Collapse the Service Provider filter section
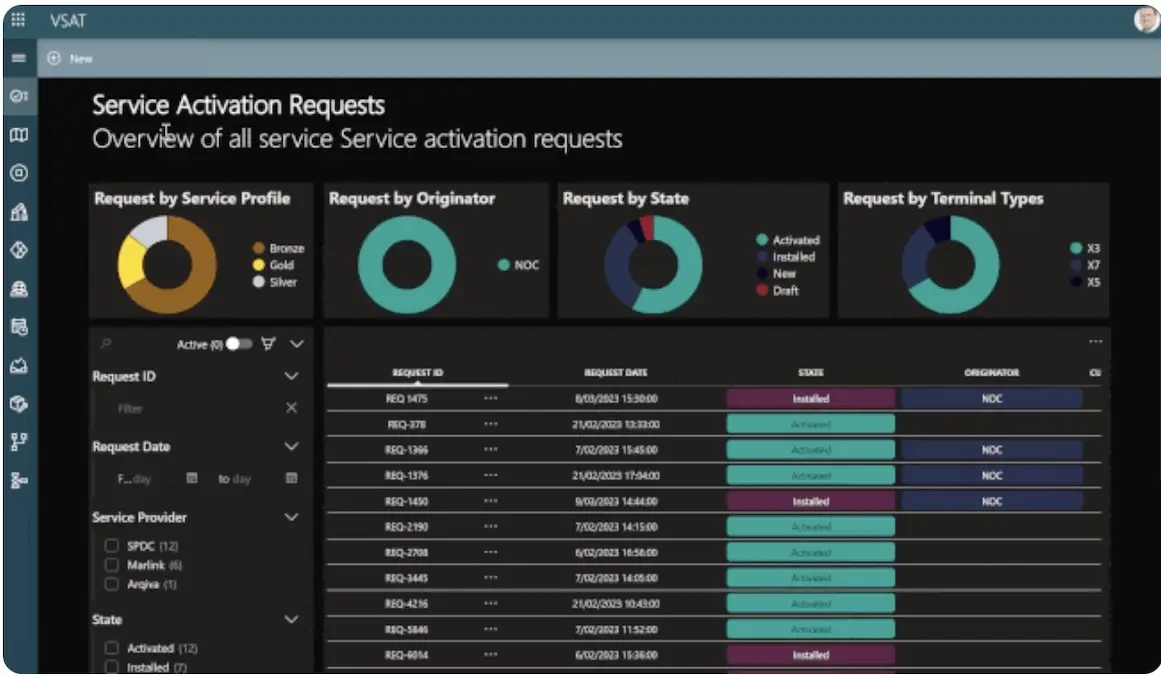The width and height of the screenshot is (1161, 678). tap(291, 518)
